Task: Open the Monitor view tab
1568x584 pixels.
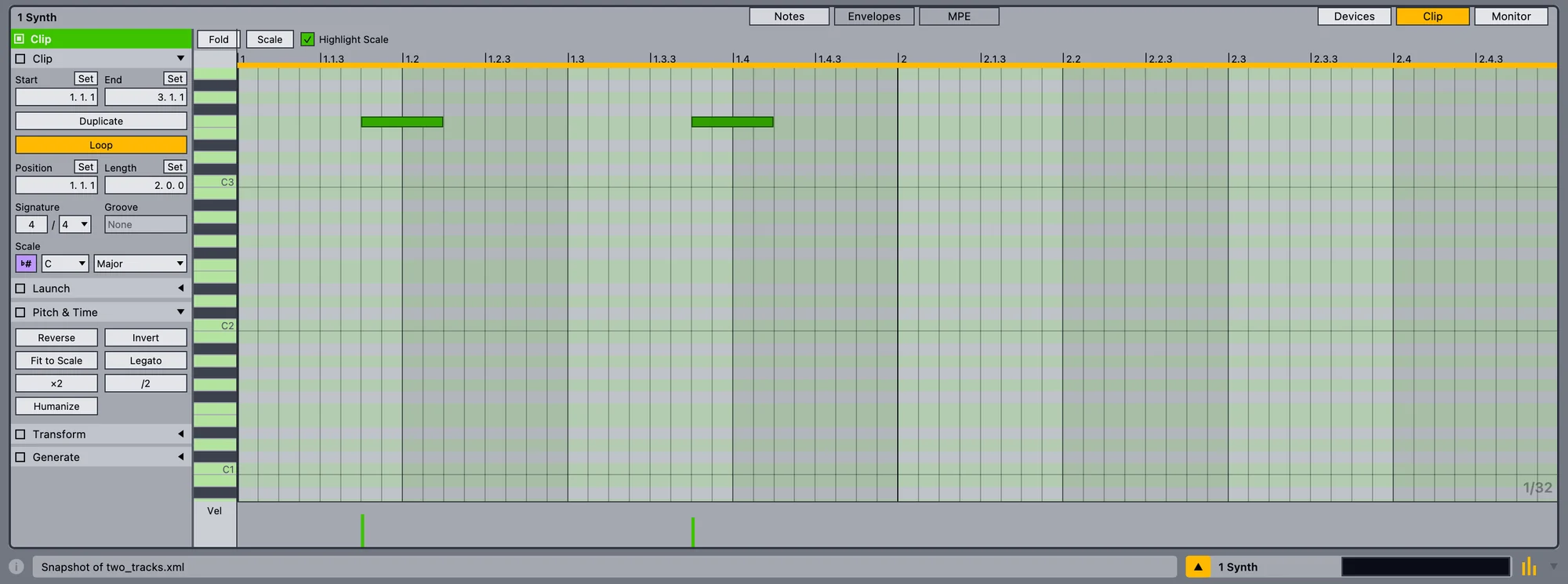Action: (1511, 16)
